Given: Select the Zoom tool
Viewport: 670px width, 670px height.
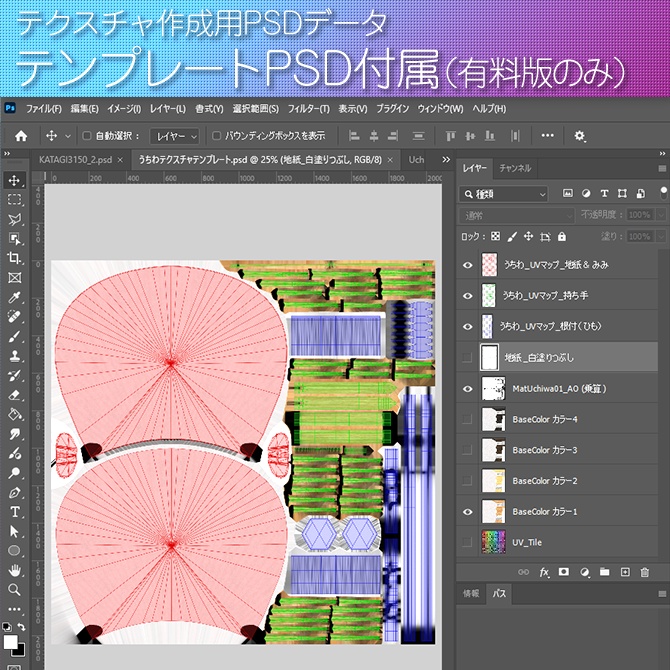Looking at the screenshot, I should click(14, 590).
